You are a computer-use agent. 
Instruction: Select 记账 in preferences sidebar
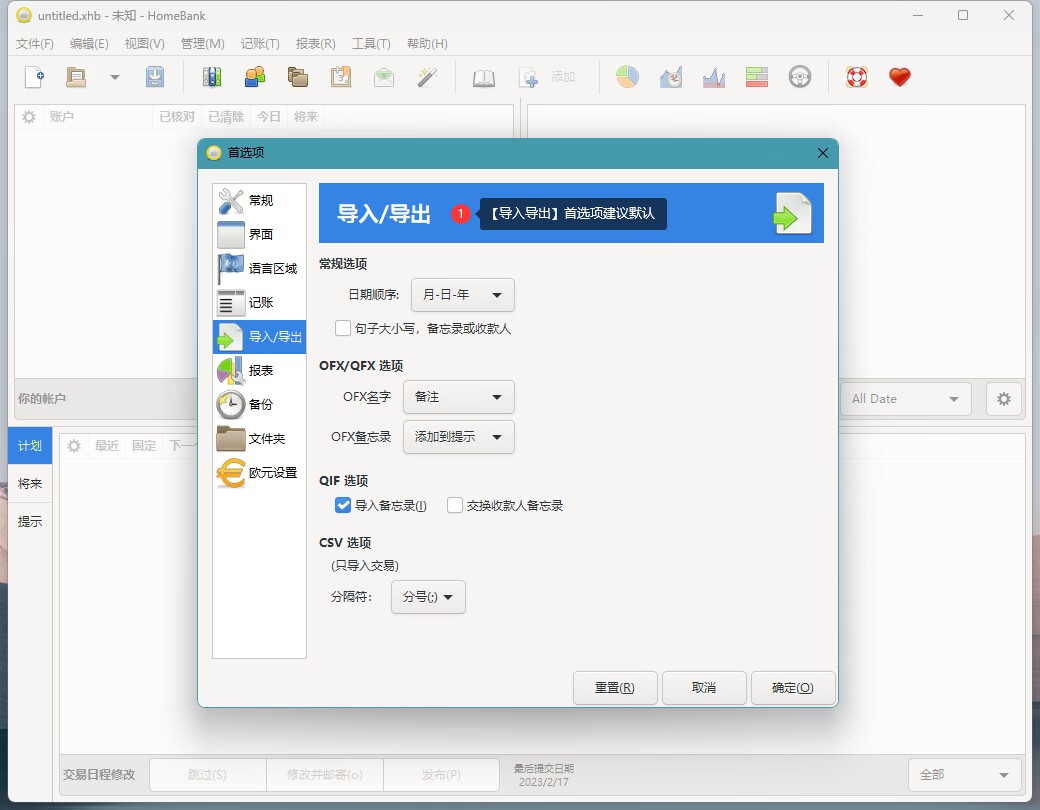coord(259,303)
